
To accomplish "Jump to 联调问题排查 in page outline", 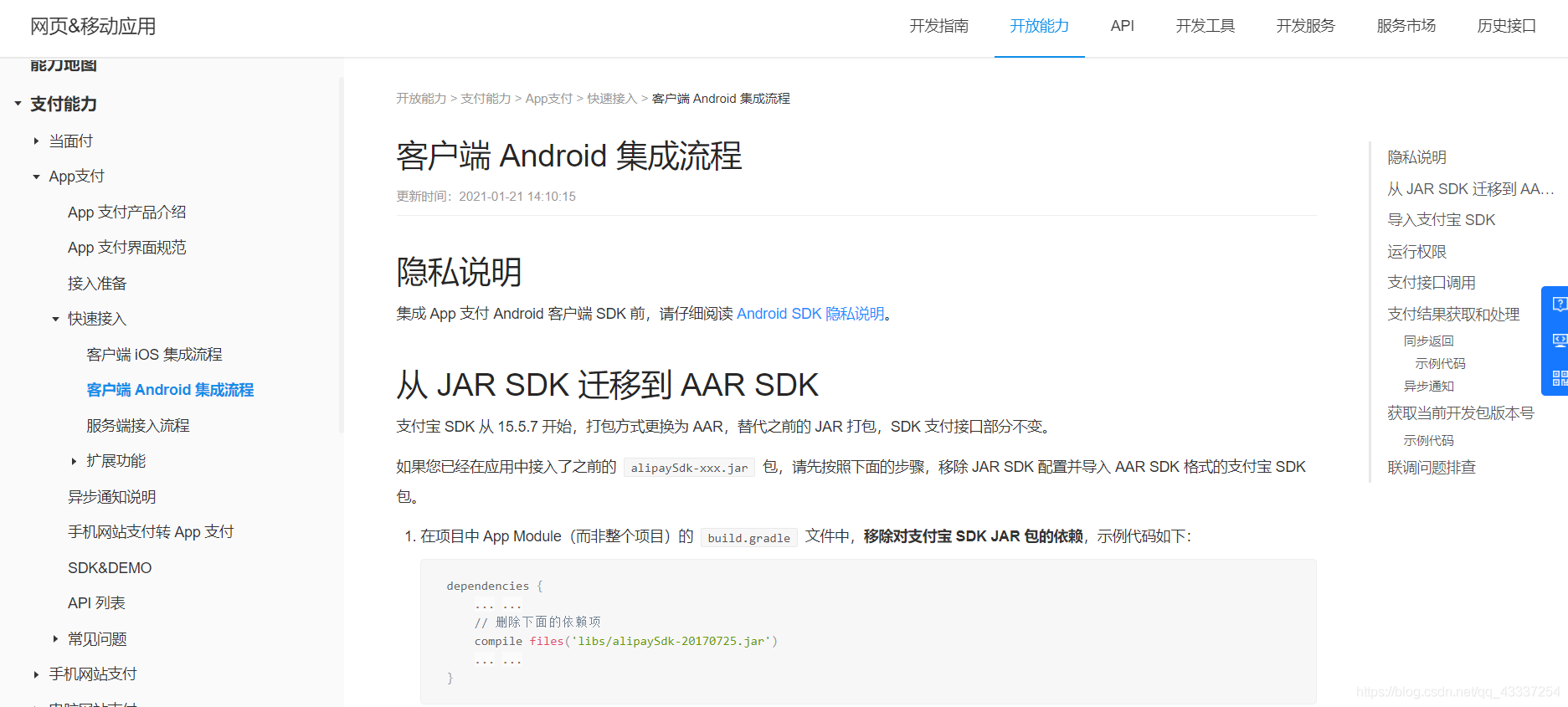I will pos(1432,468).
